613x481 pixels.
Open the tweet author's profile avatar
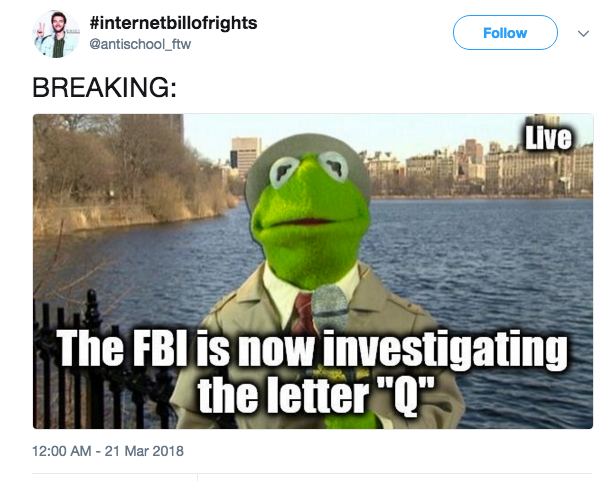(56, 34)
